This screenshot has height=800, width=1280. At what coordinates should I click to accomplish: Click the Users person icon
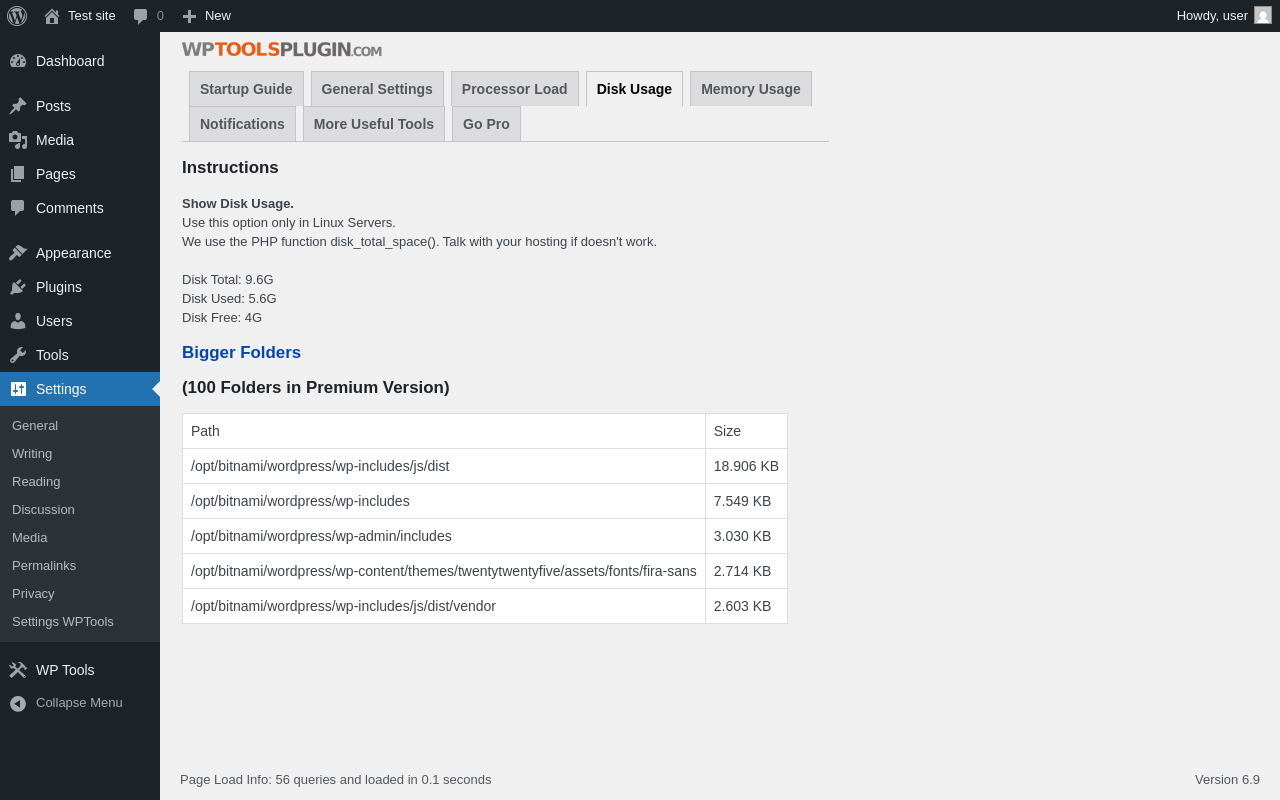18,321
